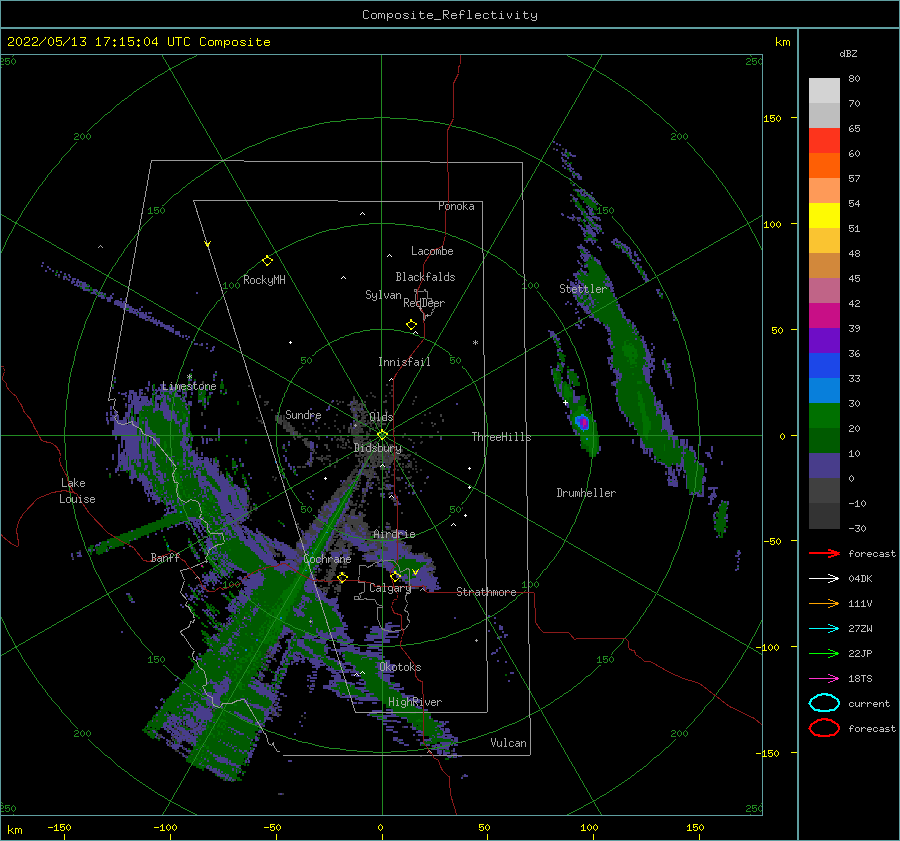The width and height of the screenshot is (900, 841).
Task: Click the RockyMH label
Action: tap(264, 280)
